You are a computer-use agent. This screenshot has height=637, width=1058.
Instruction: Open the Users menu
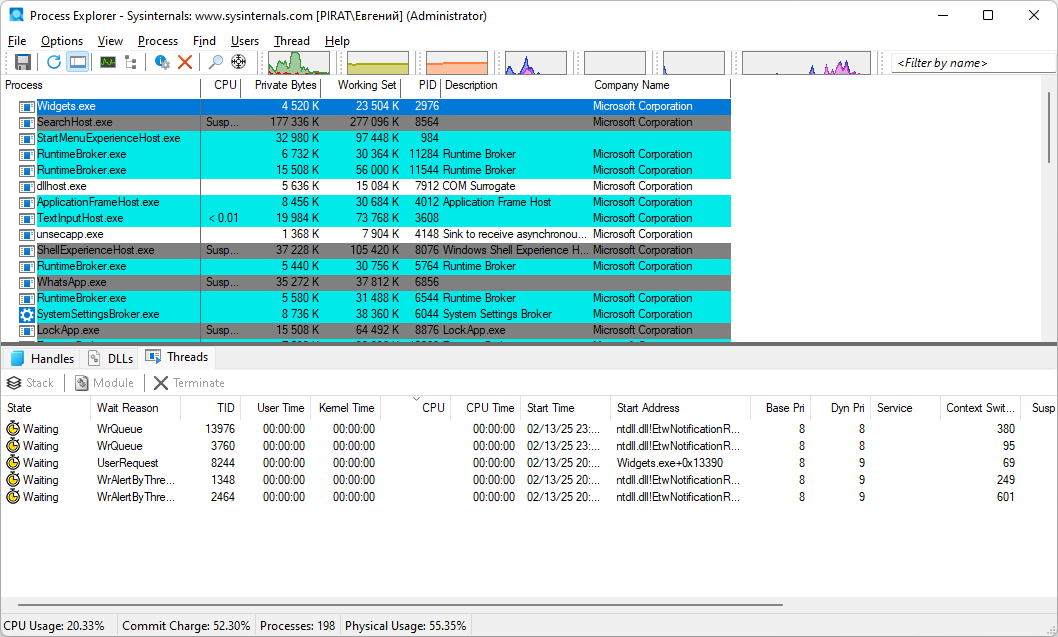tap(245, 41)
